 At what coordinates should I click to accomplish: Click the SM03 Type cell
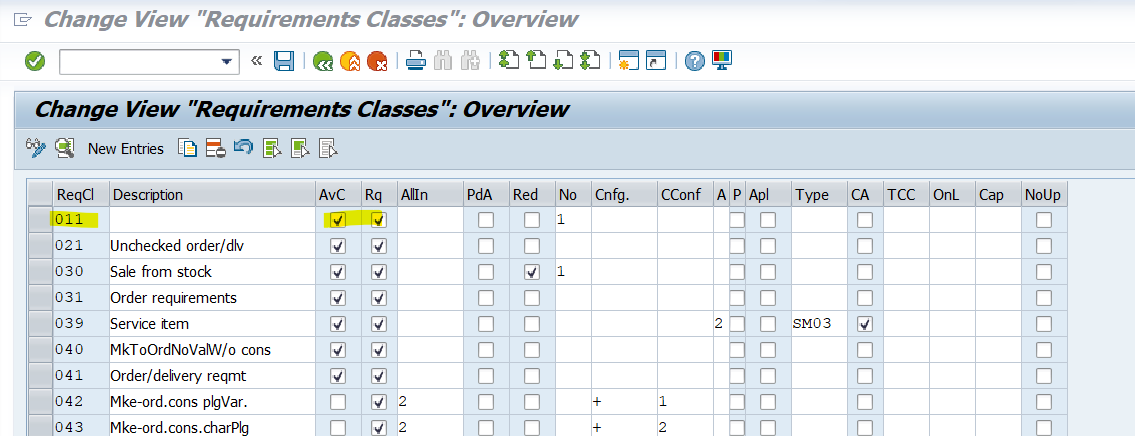[x=819, y=324]
